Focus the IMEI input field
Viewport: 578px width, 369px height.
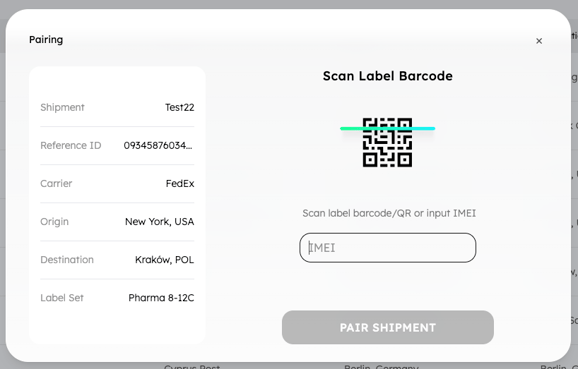click(387, 248)
